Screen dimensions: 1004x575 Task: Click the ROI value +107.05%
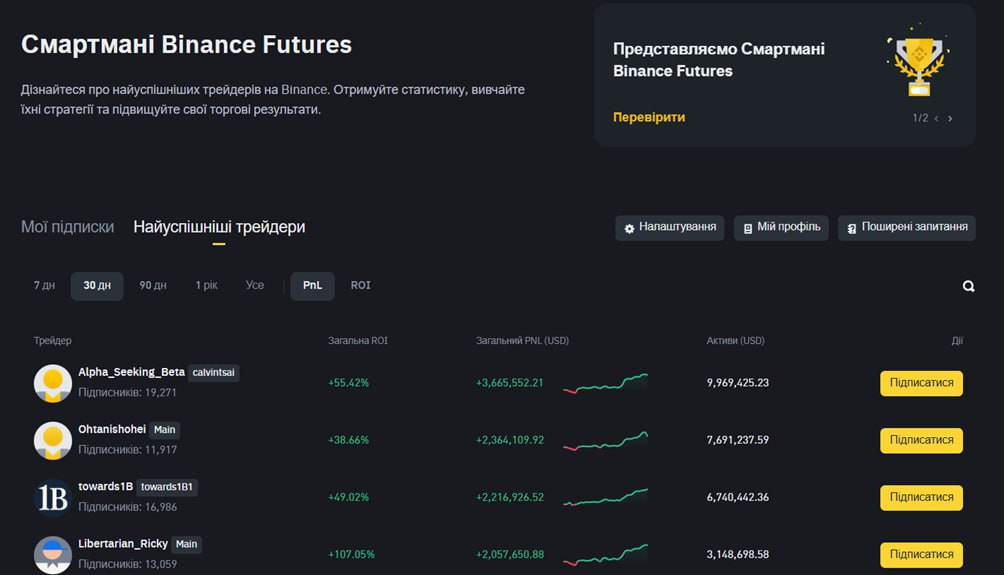[352, 555]
